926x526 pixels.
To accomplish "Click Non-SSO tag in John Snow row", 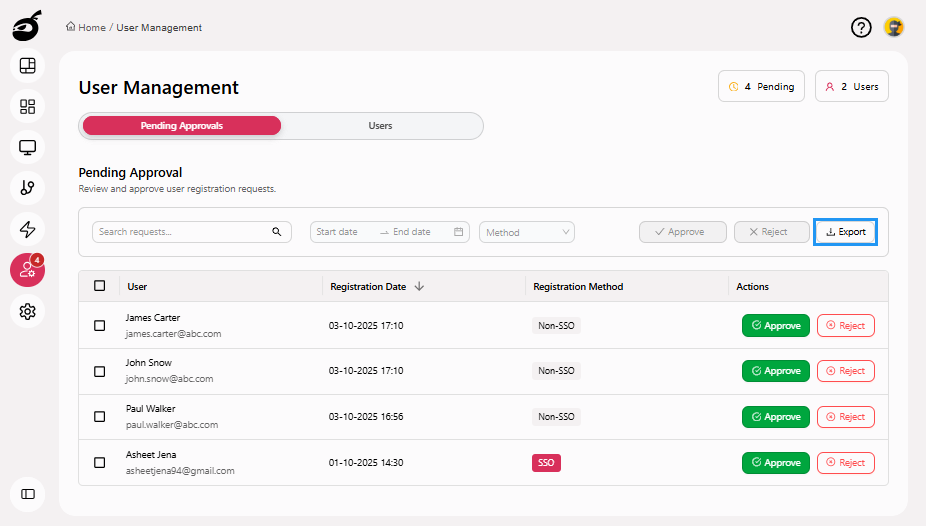I will point(556,371).
